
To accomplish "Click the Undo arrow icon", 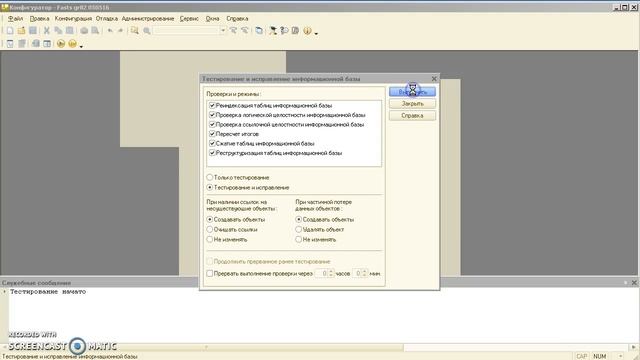I will coord(110,31).
